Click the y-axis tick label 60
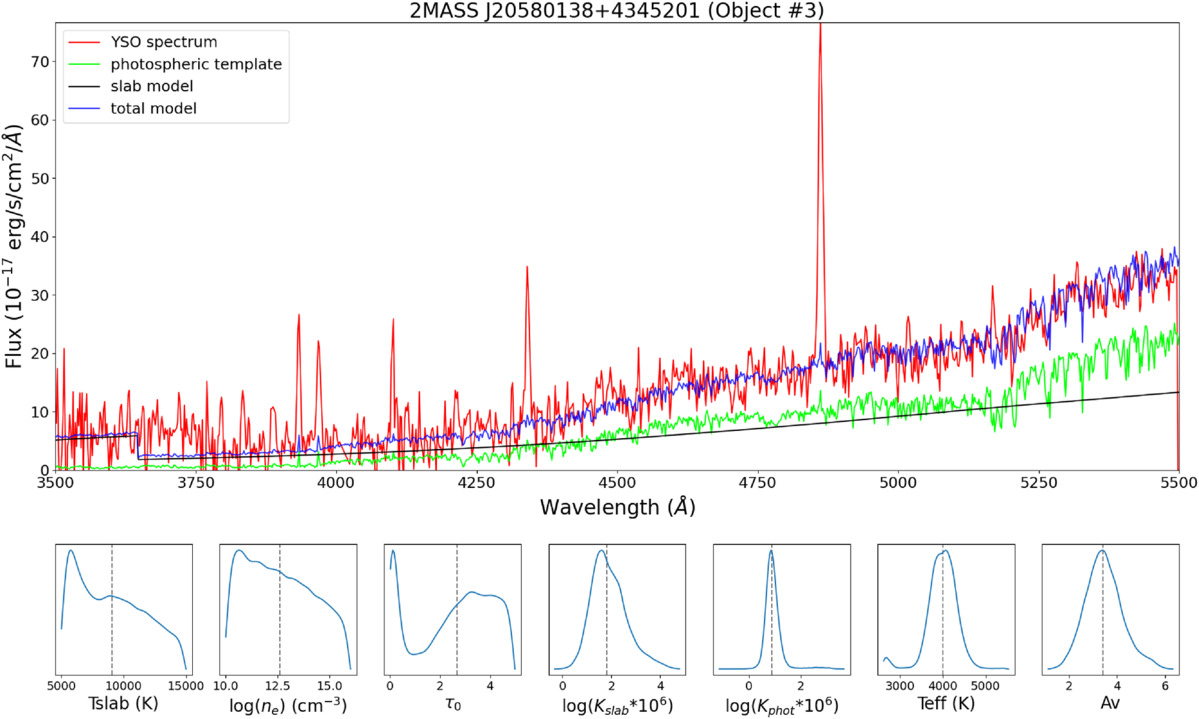Screen dimensions: 1199x719 click(40, 120)
